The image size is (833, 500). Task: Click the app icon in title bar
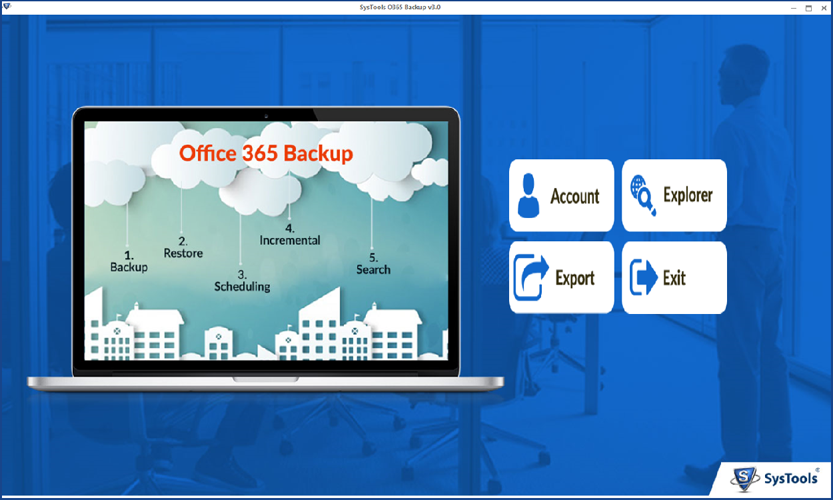6,7
